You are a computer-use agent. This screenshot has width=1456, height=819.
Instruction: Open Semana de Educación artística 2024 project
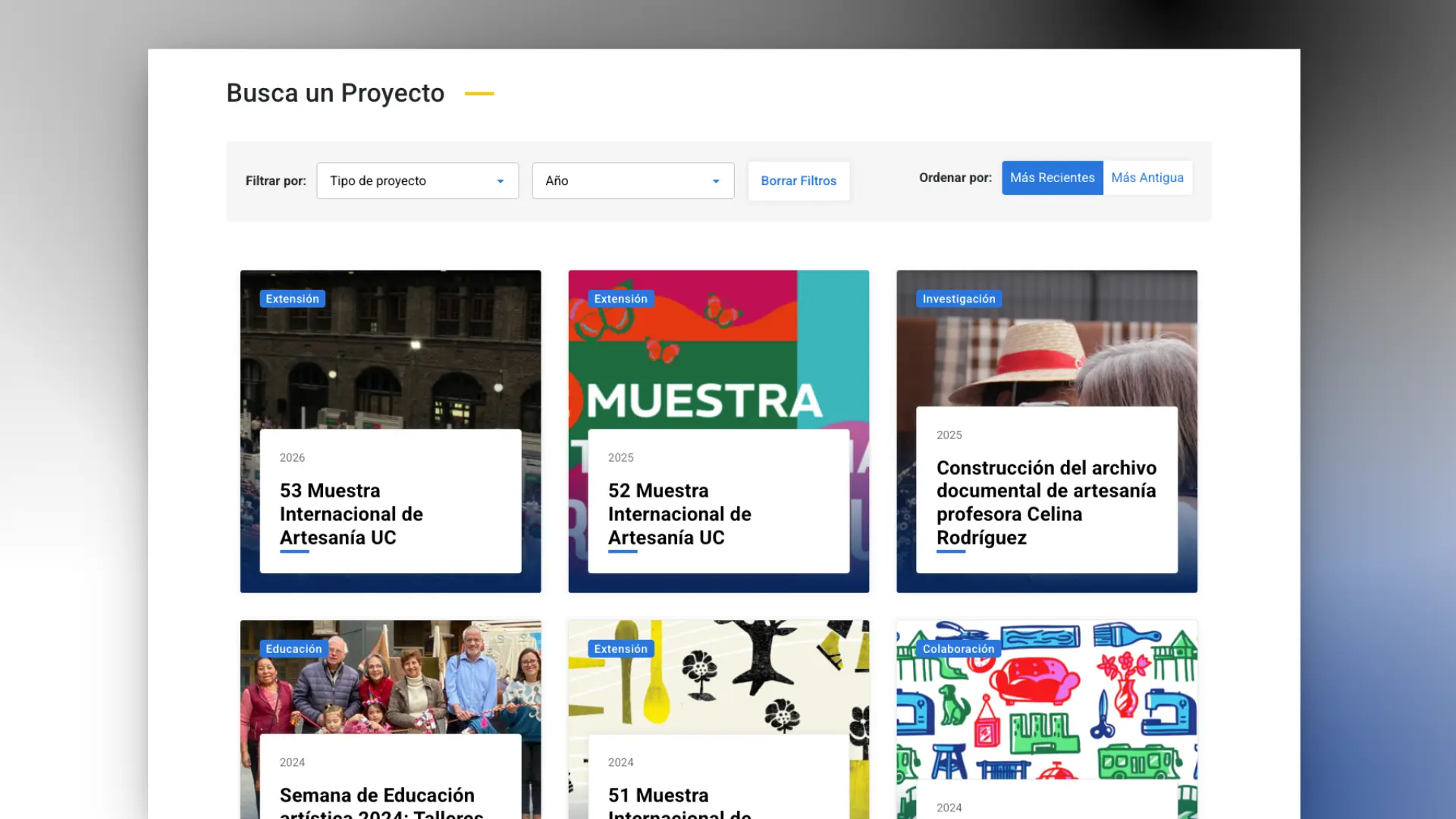[381, 802]
